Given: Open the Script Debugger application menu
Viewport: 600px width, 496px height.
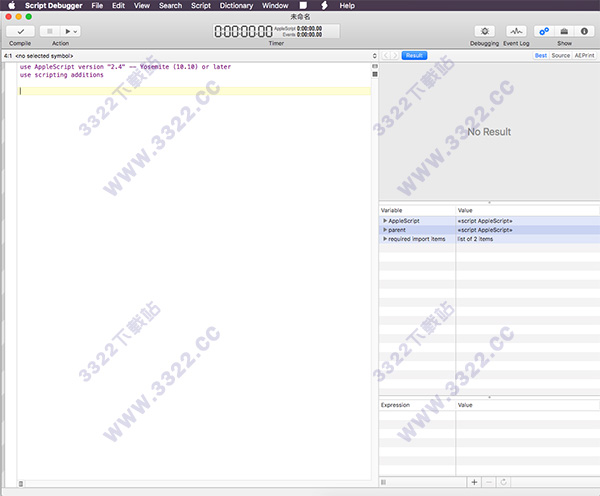Looking at the screenshot, I should pyautogui.click(x=54, y=6).
